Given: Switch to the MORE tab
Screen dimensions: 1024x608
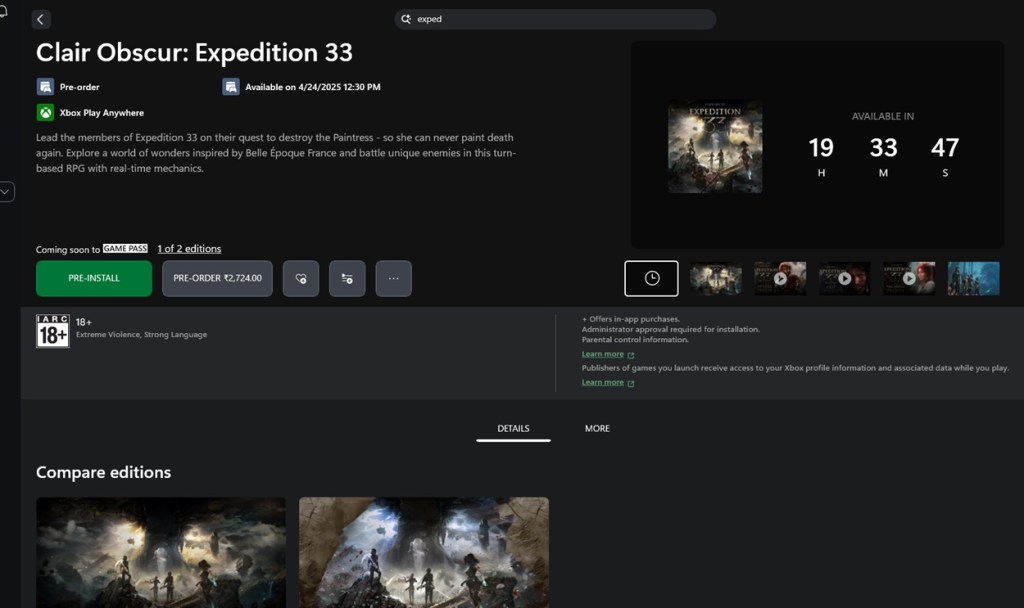Looking at the screenshot, I should click(x=597, y=428).
